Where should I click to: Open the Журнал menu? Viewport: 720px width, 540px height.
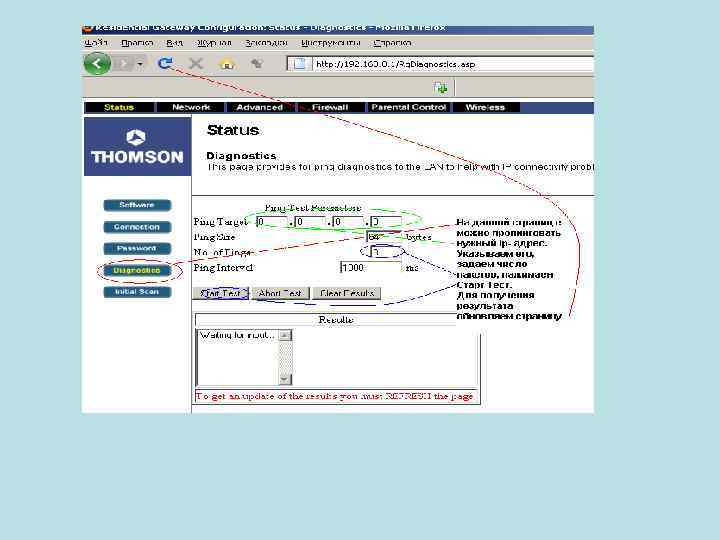click(x=214, y=43)
